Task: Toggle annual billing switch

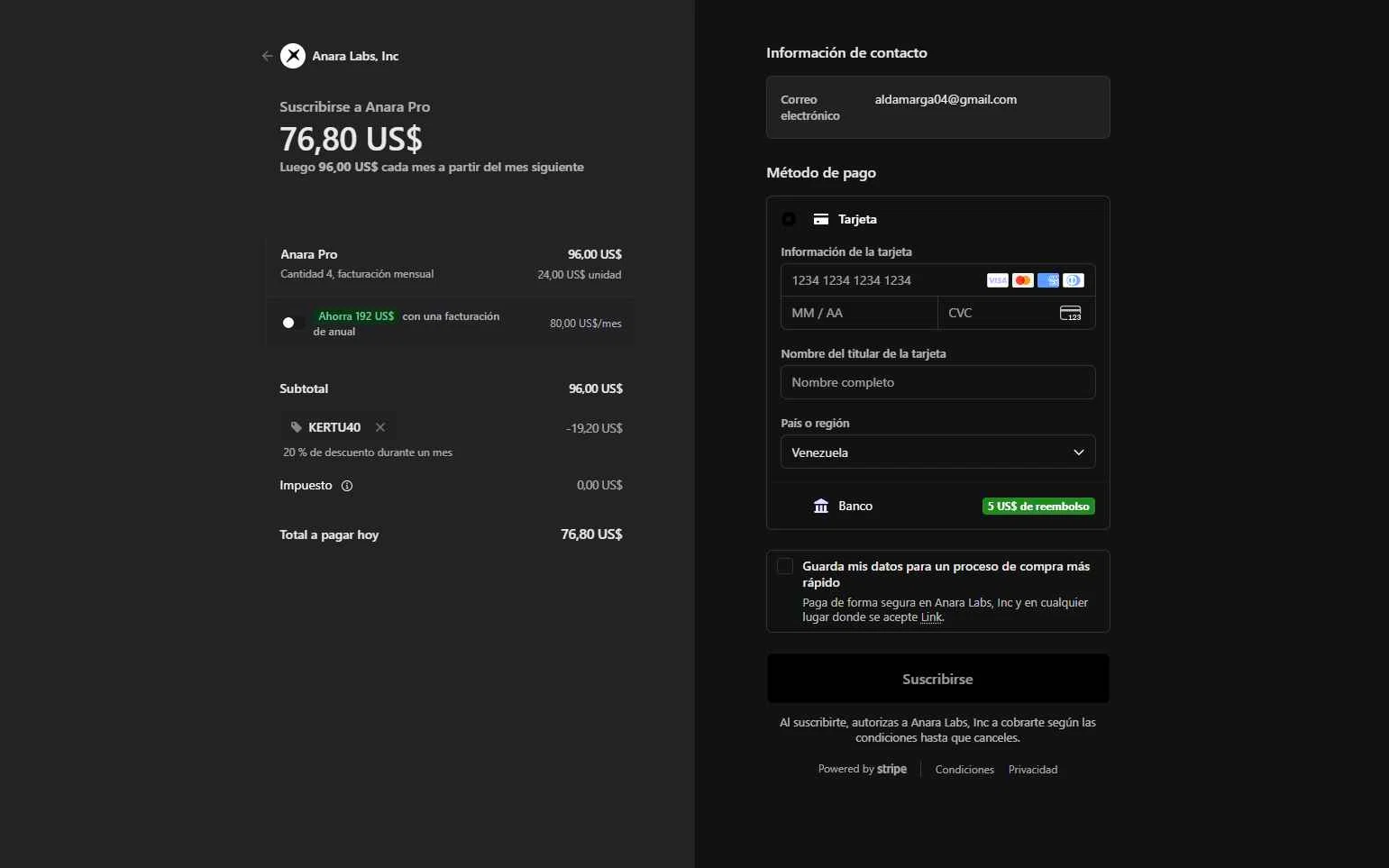Action: click(x=293, y=323)
